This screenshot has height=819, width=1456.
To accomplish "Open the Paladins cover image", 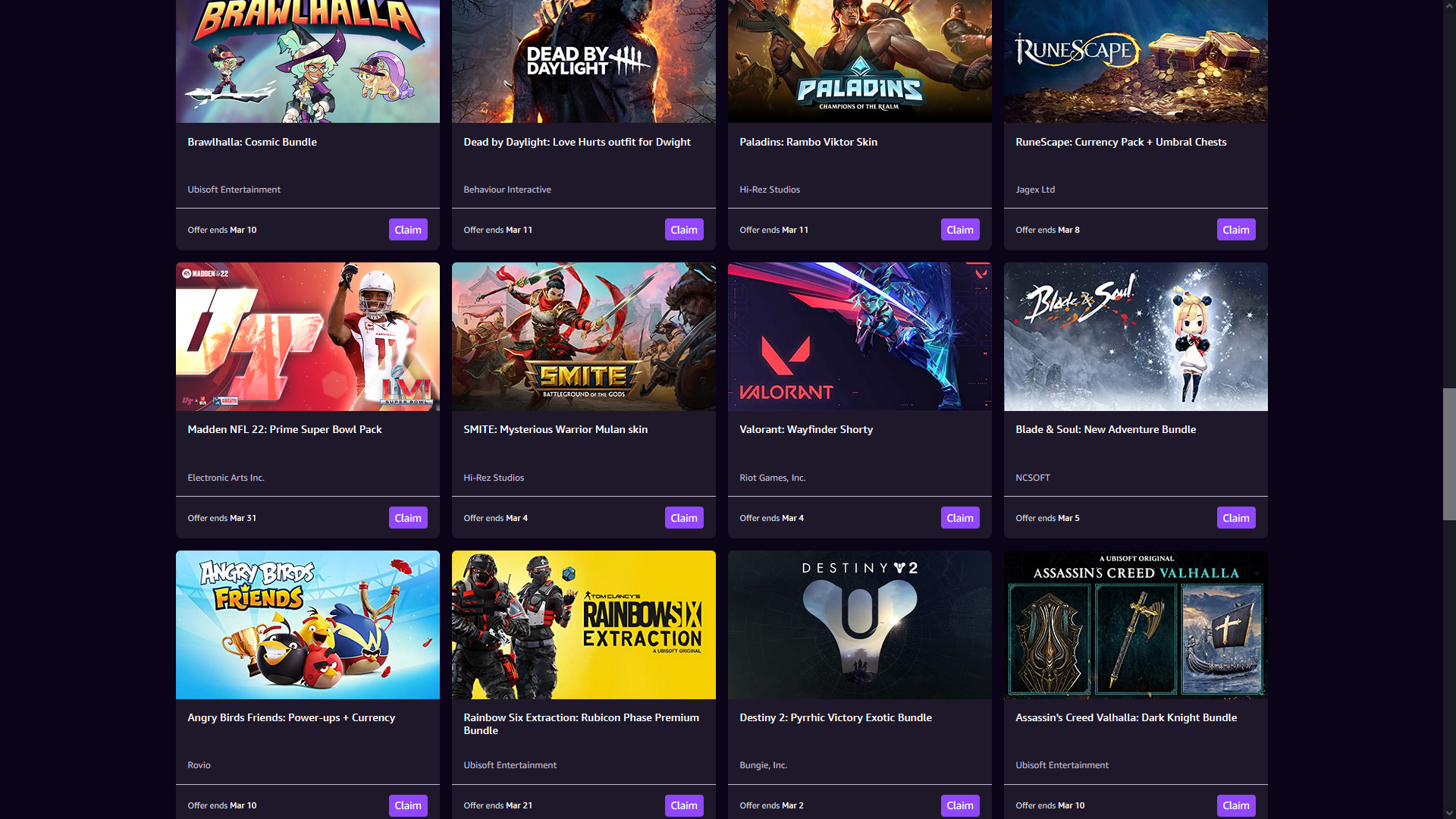I will [860, 61].
